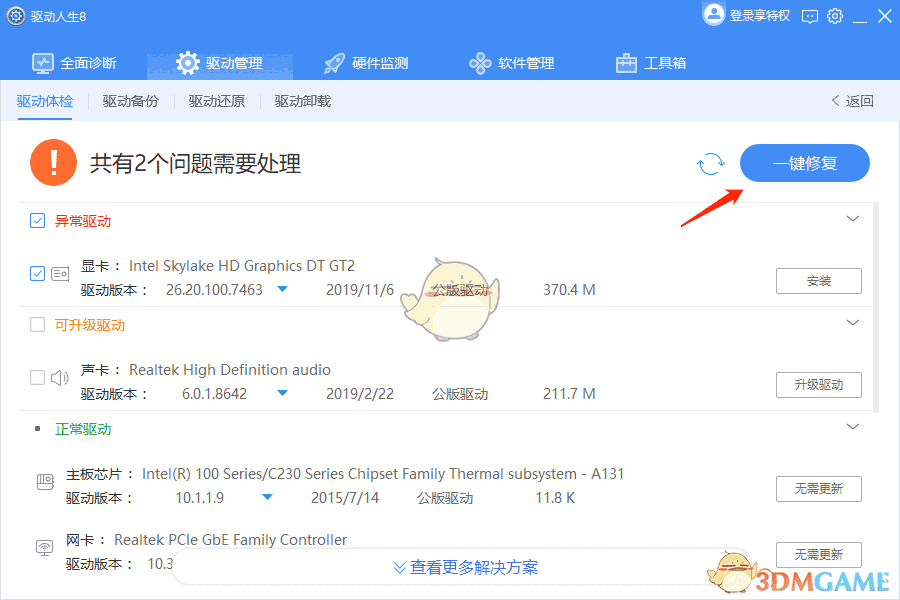Refresh the driver scan with circular arrows

[x=711, y=164]
